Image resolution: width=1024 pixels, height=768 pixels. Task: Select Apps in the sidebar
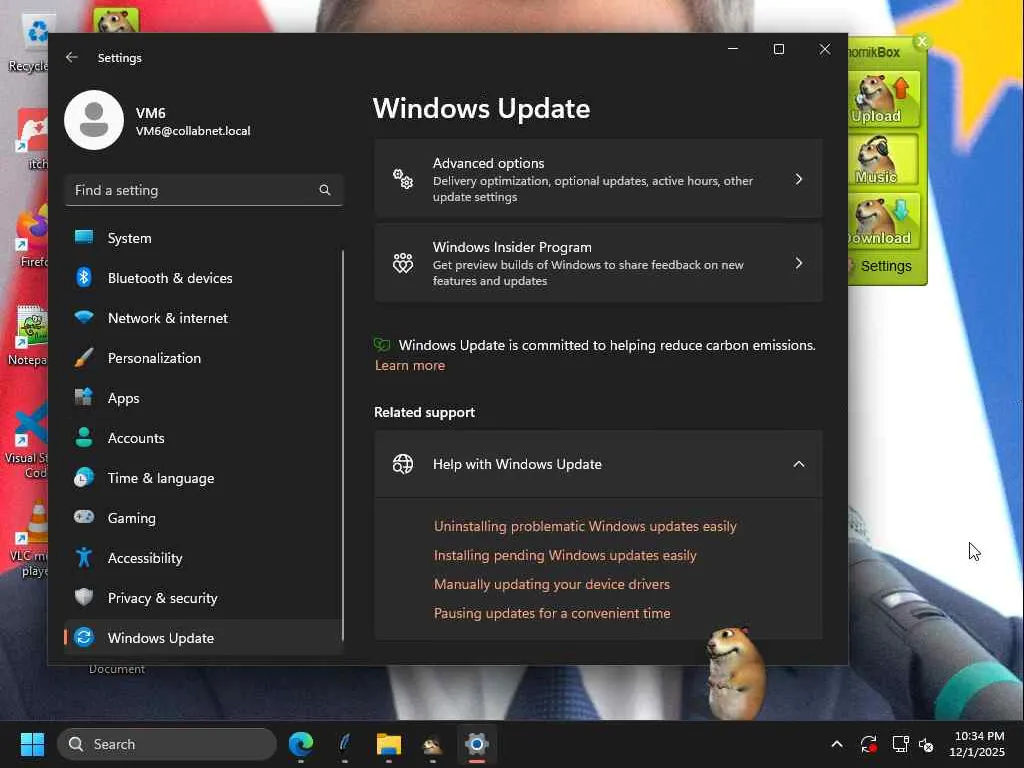point(204,398)
